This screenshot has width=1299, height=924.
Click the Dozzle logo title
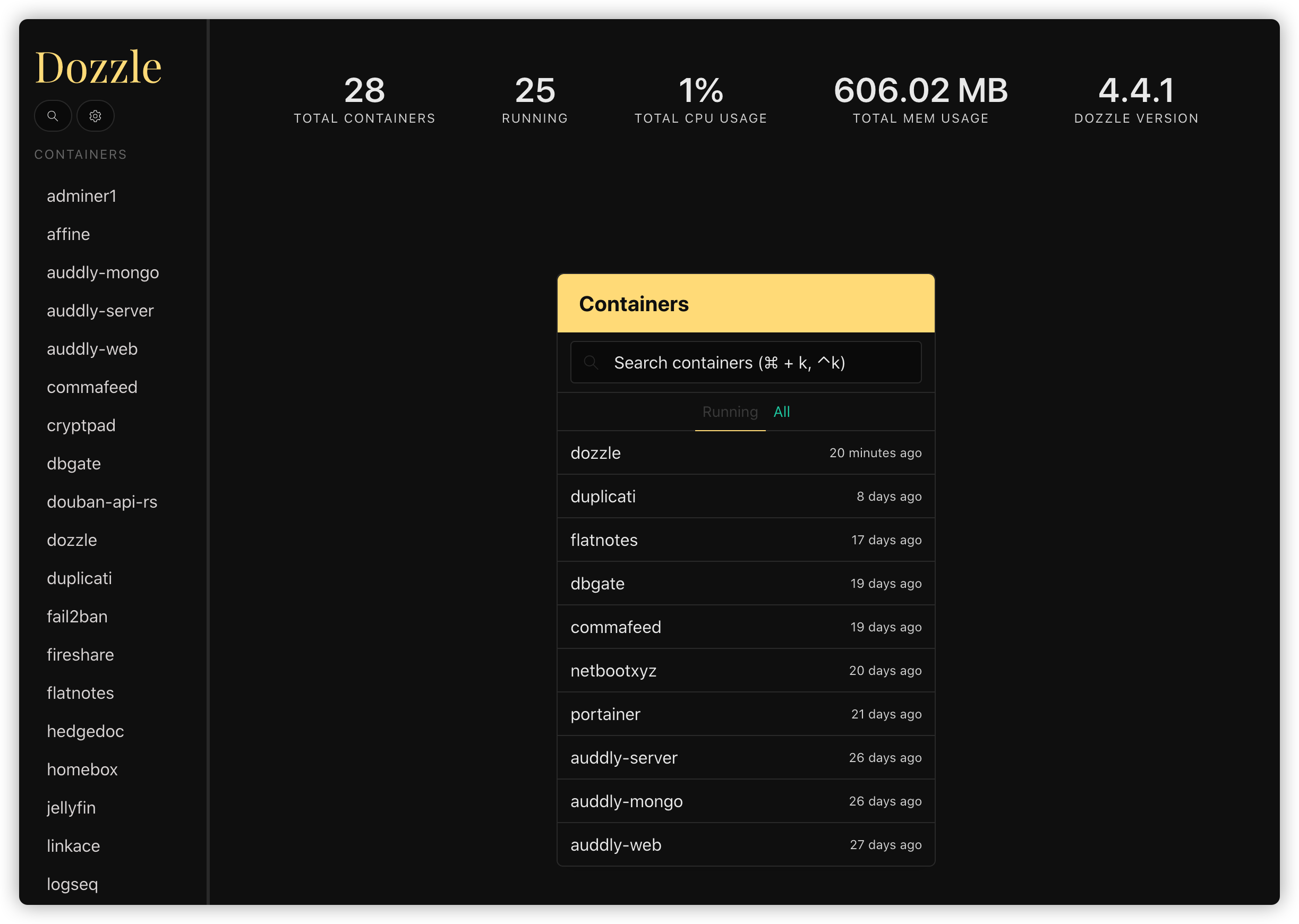[x=98, y=67]
